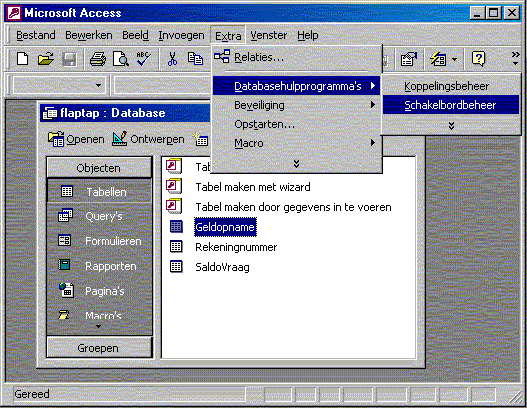Click the Objecten header button
Viewport: 527px width, 408px height.
99,167
